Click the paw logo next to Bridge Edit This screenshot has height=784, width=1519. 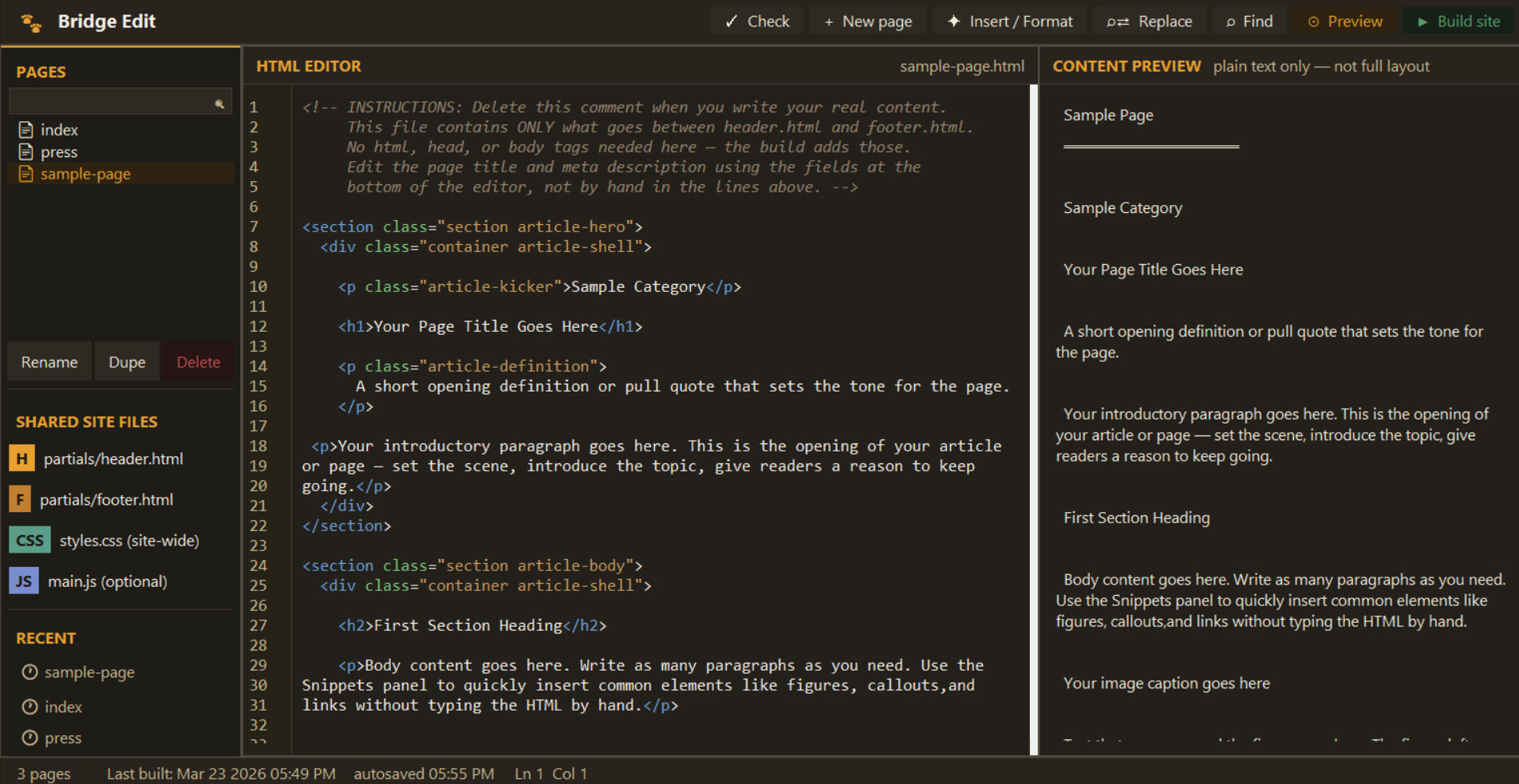click(x=30, y=21)
